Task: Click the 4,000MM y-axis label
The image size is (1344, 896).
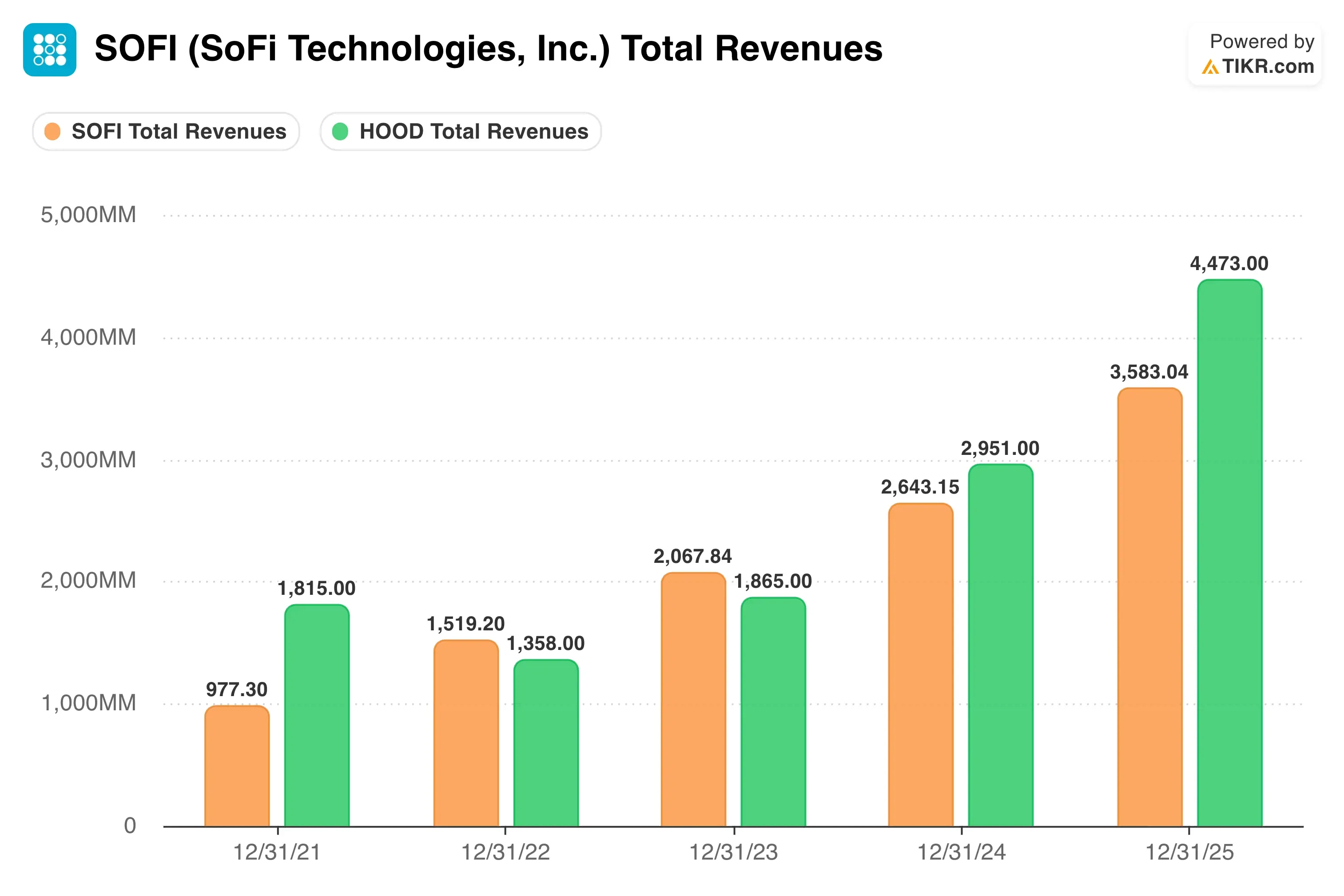Action: 88,337
